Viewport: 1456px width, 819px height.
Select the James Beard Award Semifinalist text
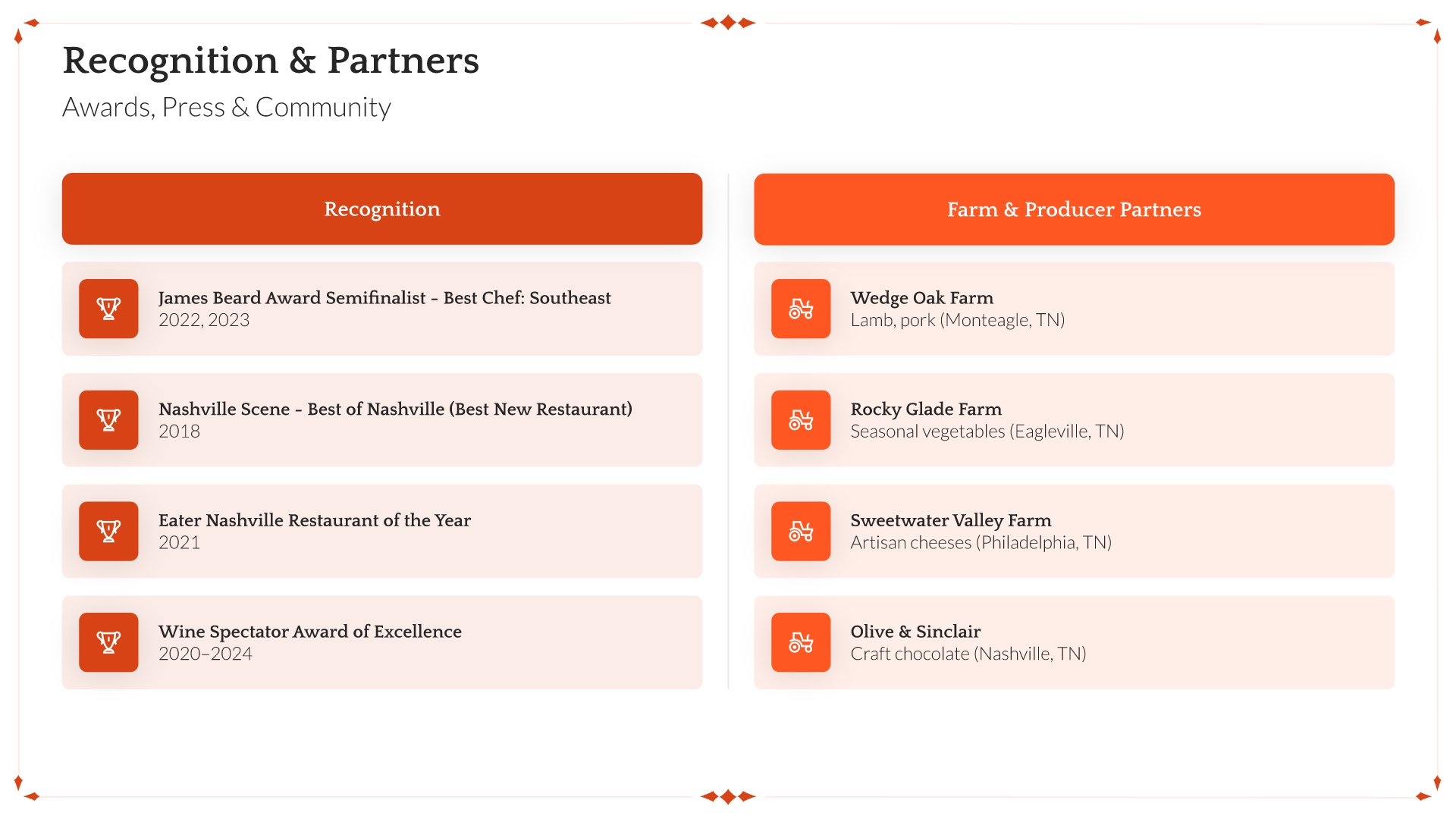click(x=384, y=298)
